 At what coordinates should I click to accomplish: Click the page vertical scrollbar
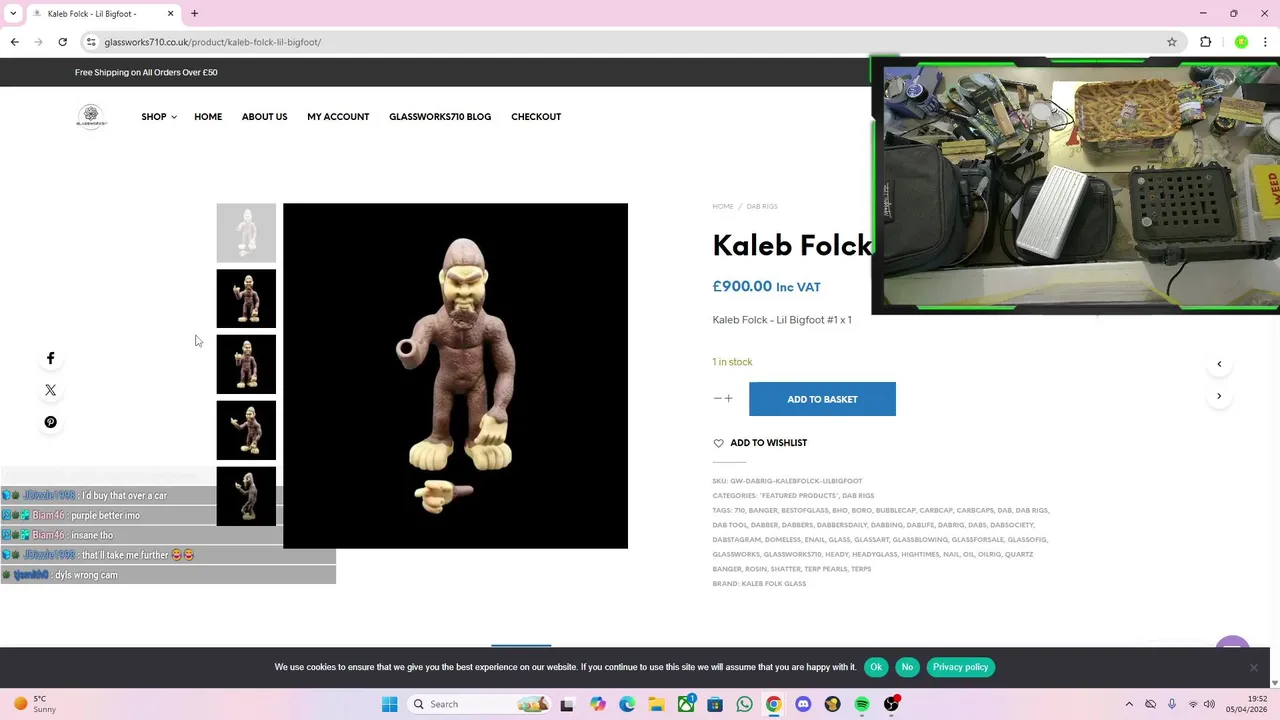1274,370
